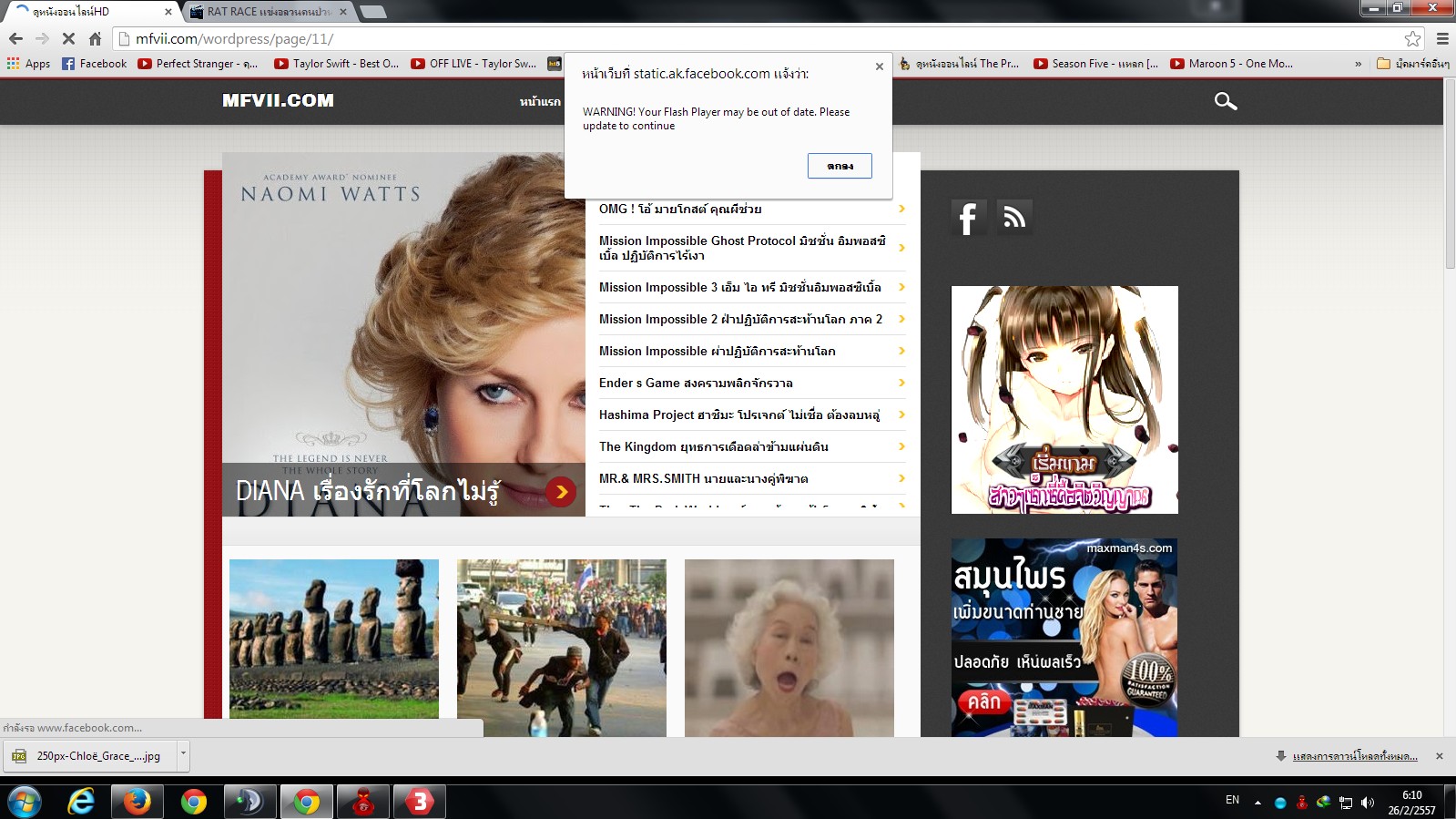Open the Windows Start menu
Viewport: 1456px width, 819px height.
coord(25,802)
